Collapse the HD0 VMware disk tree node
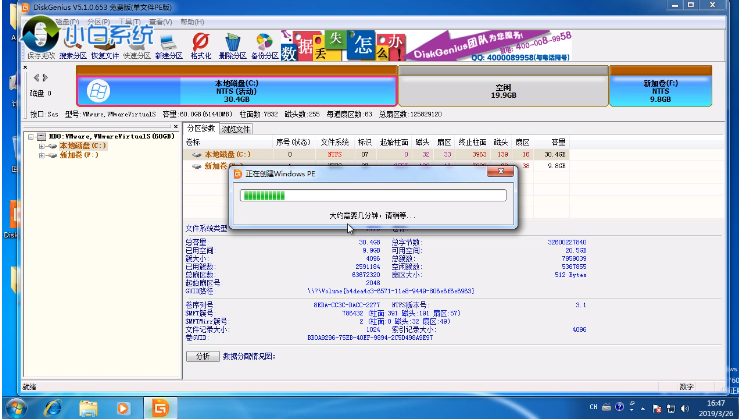Viewport: 739px width, 419px height. pos(31,137)
